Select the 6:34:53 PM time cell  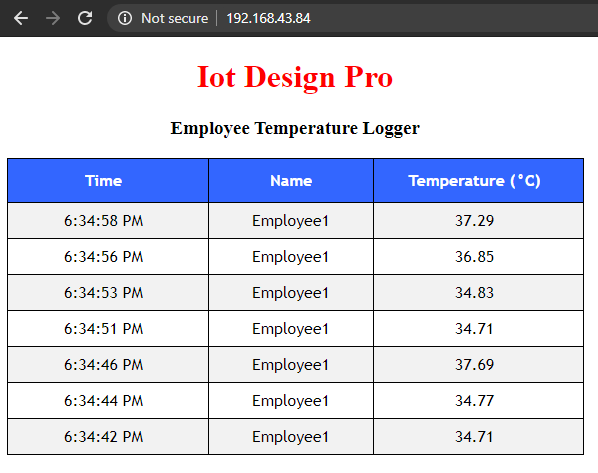108,293
